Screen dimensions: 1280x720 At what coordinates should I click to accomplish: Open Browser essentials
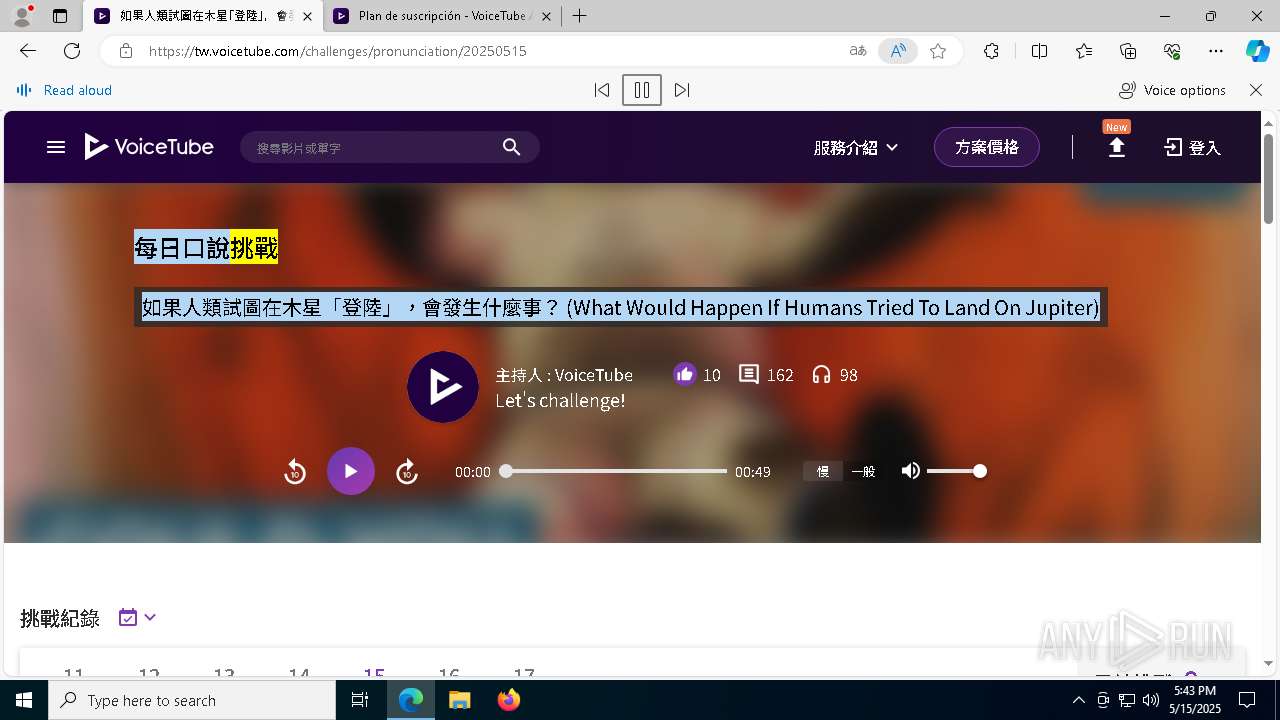click(1172, 51)
